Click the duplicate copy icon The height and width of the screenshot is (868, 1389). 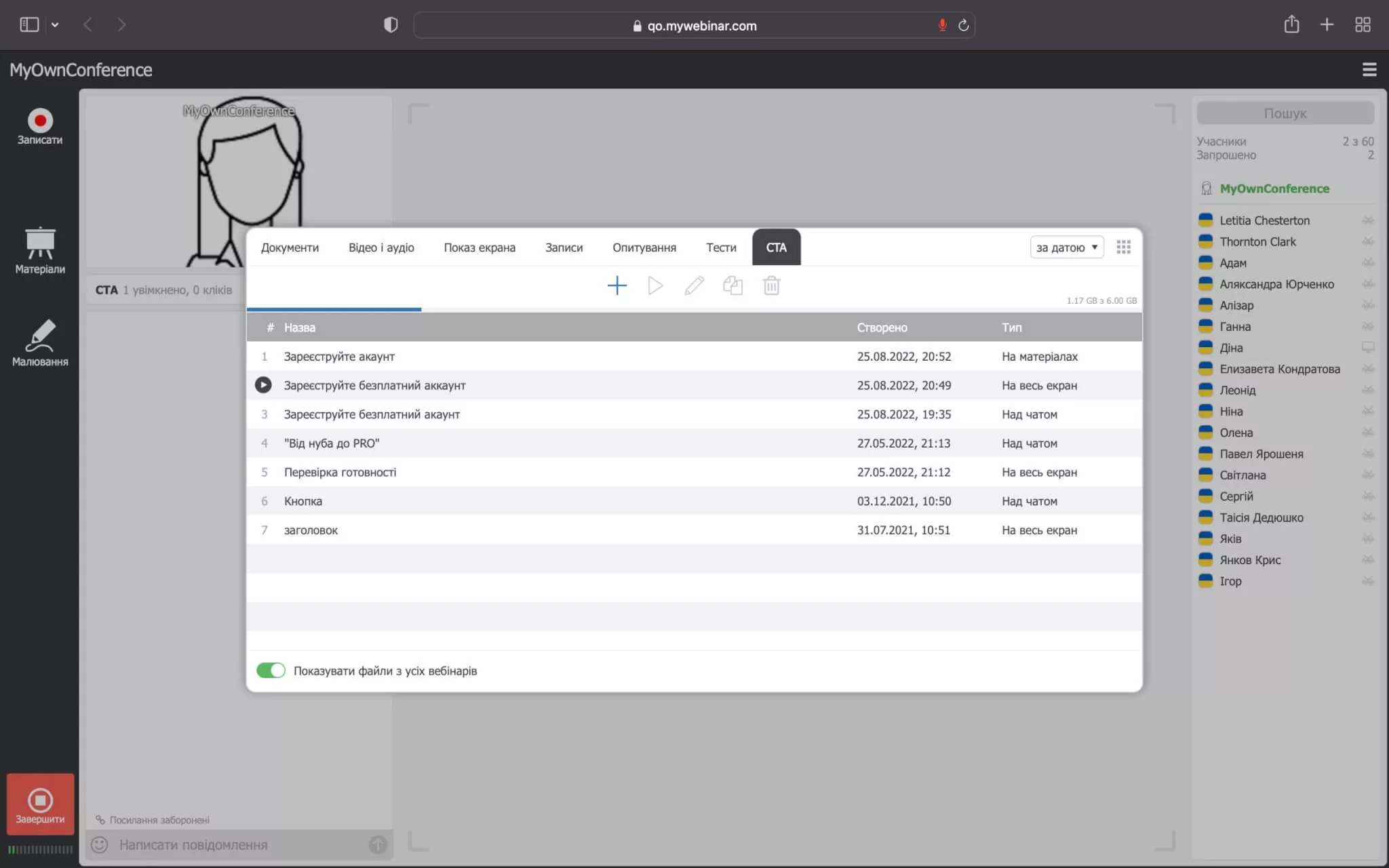click(732, 285)
